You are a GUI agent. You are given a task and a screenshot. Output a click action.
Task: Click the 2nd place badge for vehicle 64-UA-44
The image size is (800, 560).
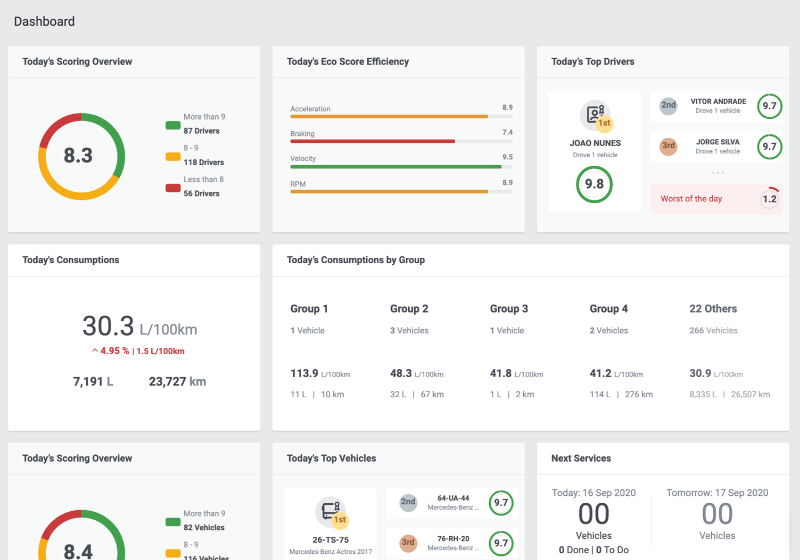pyautogui.click(x=408, y=502)
